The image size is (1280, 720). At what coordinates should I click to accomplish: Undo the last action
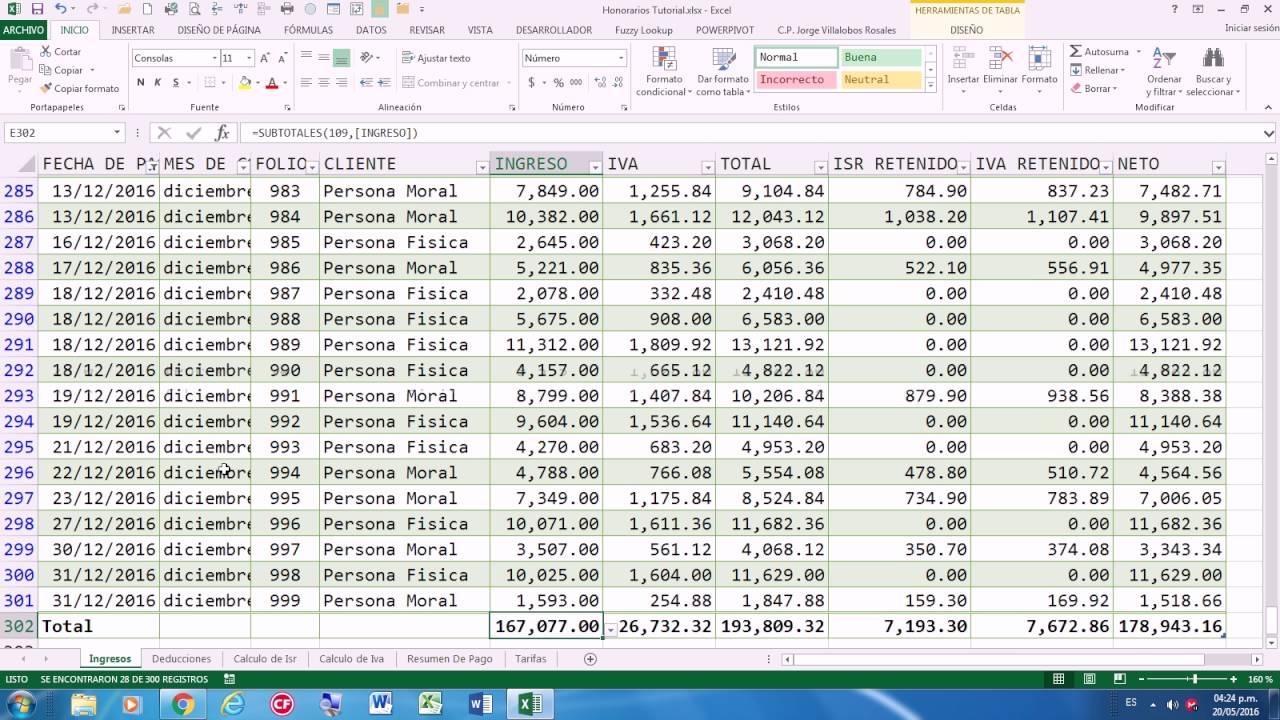(60, 9)
